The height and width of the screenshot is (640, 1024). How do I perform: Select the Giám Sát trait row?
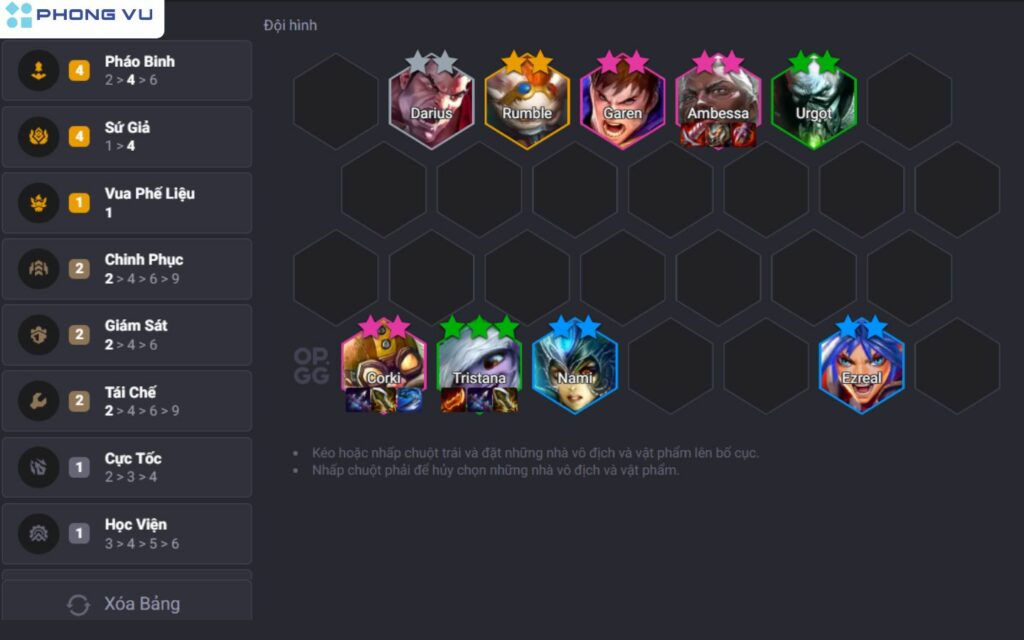pyautogui.click(x=127, y=334)
